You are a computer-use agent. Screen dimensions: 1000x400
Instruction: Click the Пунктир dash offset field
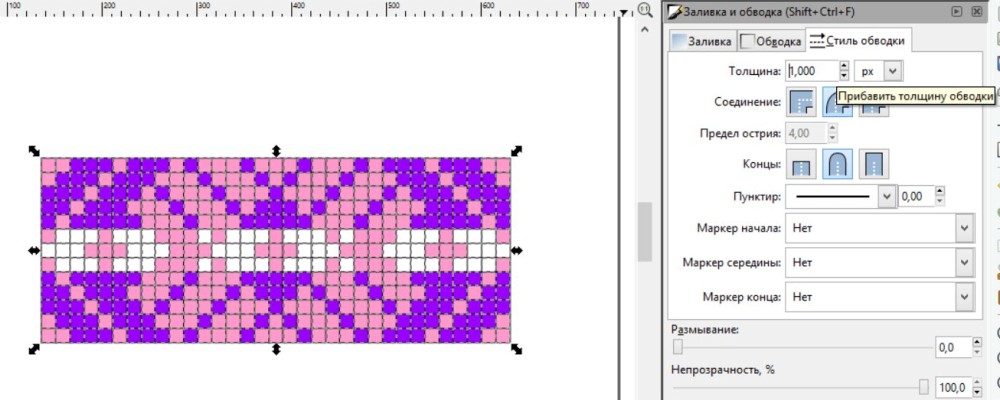[x=916, y=197]
